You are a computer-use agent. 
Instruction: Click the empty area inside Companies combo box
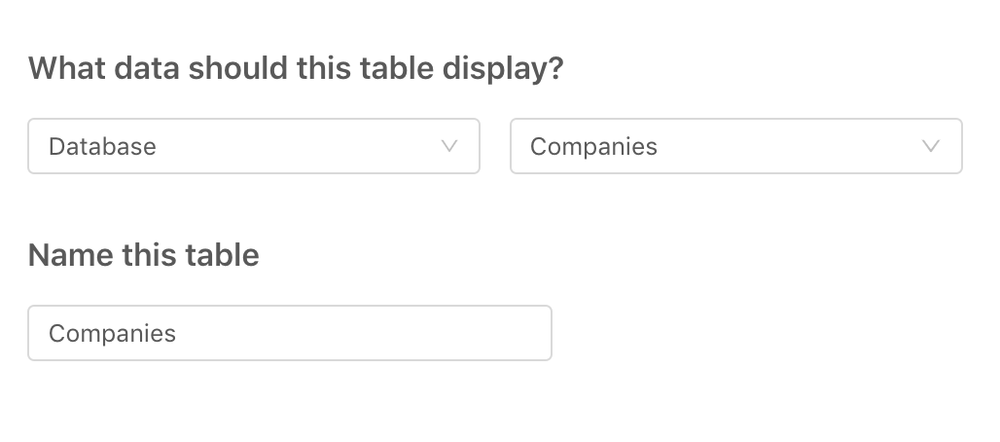click(790, 146)
